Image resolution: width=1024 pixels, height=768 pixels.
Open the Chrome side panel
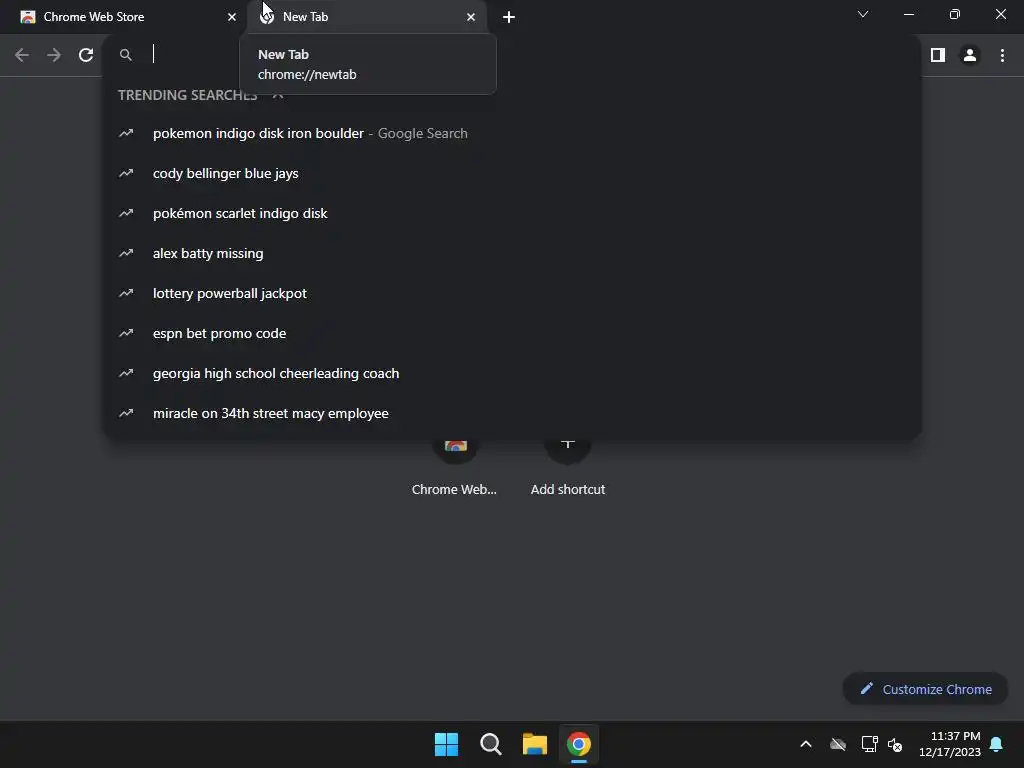(x=938, y=55)
